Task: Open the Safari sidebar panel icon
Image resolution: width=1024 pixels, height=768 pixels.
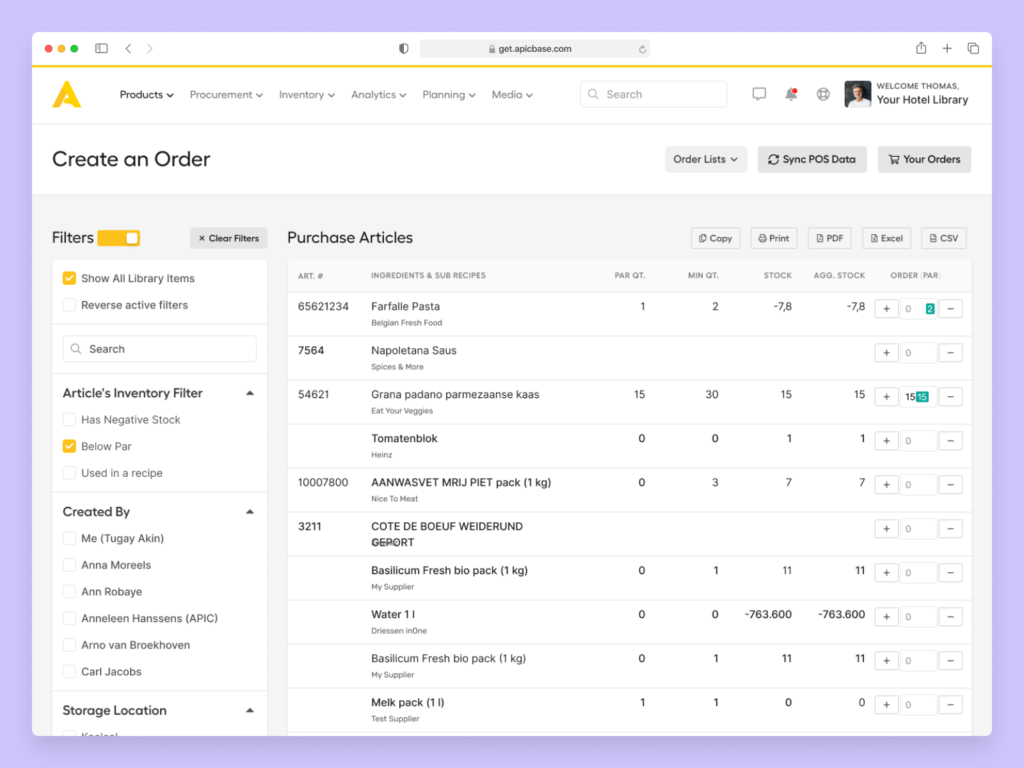Action: [x=101, y=48]
